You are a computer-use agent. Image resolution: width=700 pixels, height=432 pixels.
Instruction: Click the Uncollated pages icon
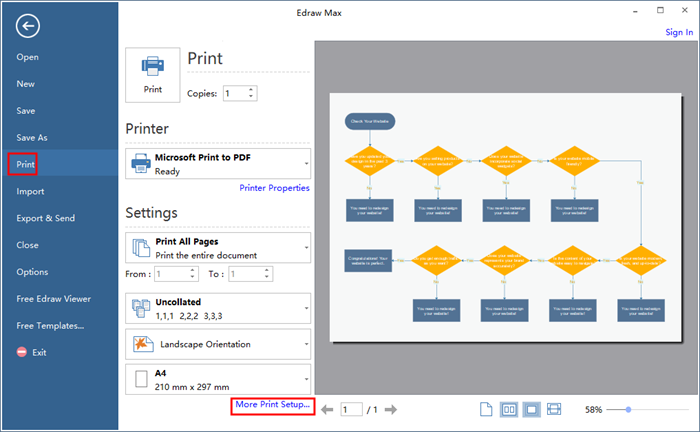pos(141,308)
